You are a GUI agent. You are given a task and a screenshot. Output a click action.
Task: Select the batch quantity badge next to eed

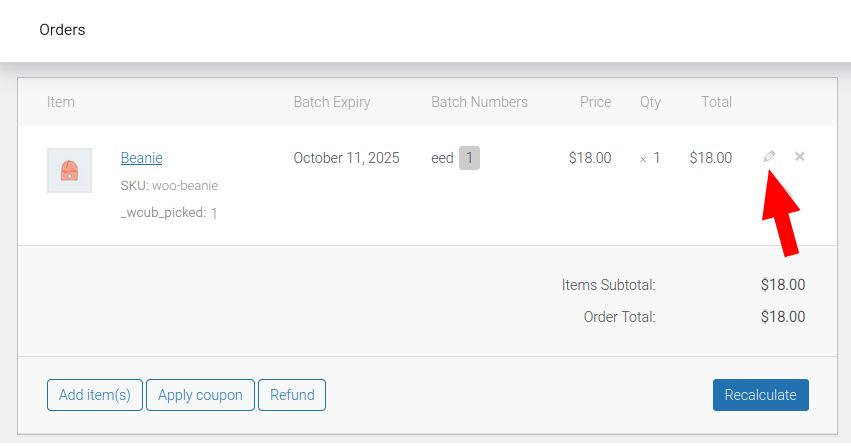pos(469,158)
